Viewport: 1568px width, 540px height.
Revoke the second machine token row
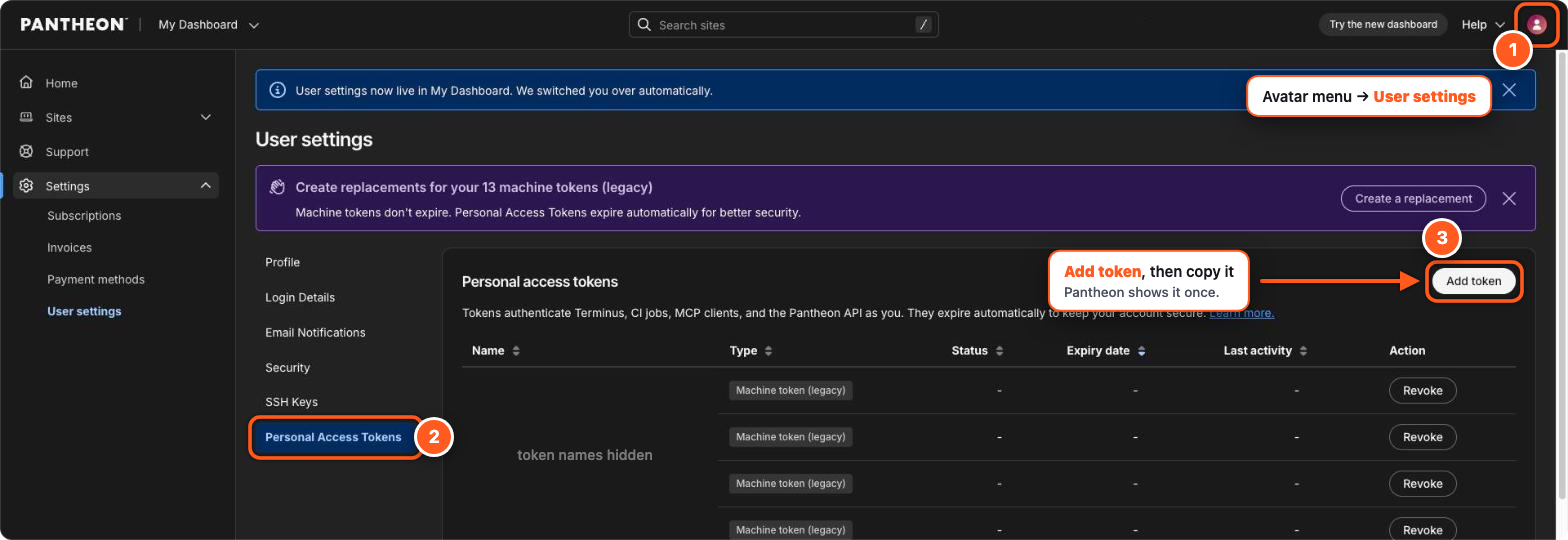[1423, 437]
